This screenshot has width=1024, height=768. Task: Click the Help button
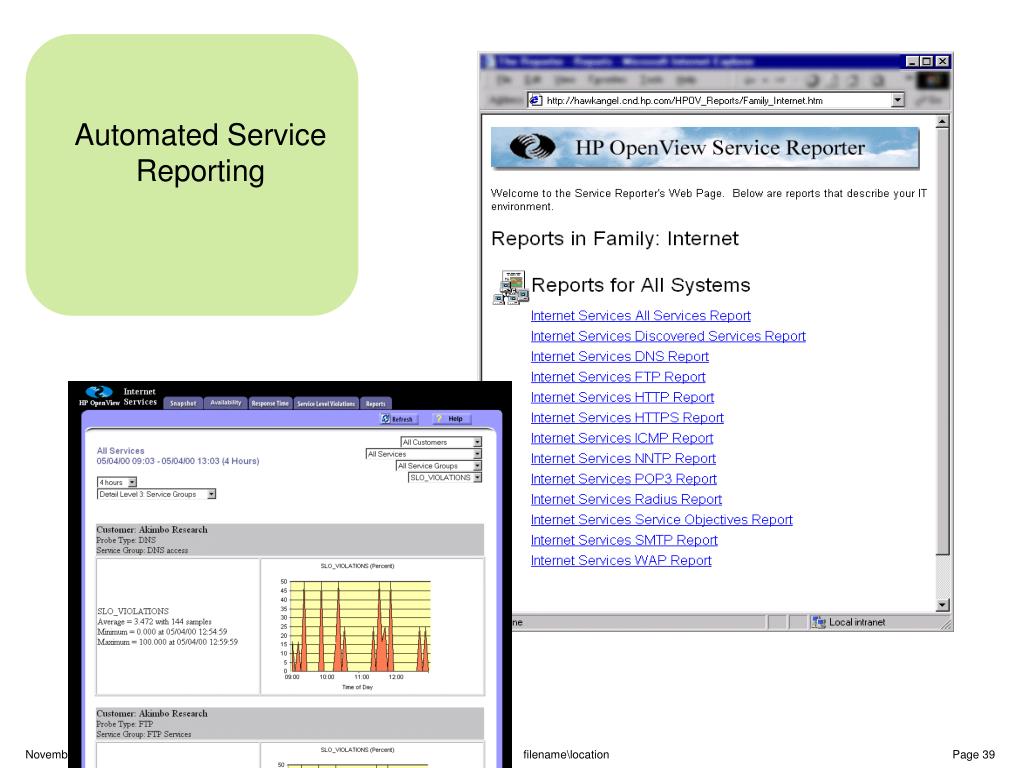pos(450,419)
